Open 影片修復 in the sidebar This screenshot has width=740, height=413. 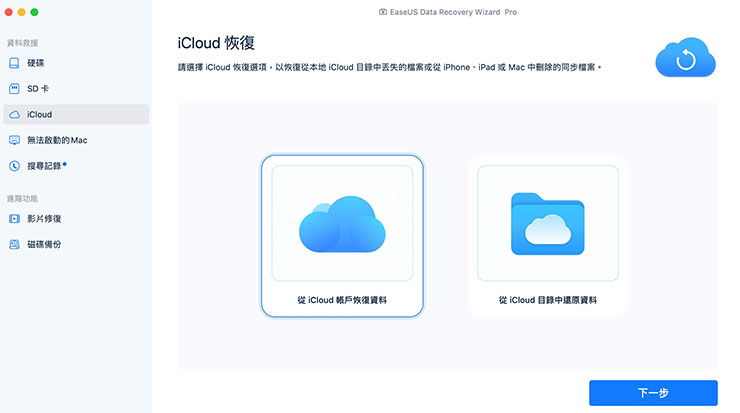(76, 219)
